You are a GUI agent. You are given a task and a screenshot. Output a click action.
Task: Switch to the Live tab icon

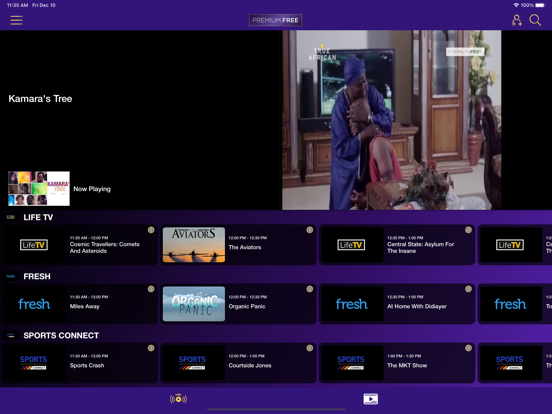pyautogui.click(x=178, y=399)
